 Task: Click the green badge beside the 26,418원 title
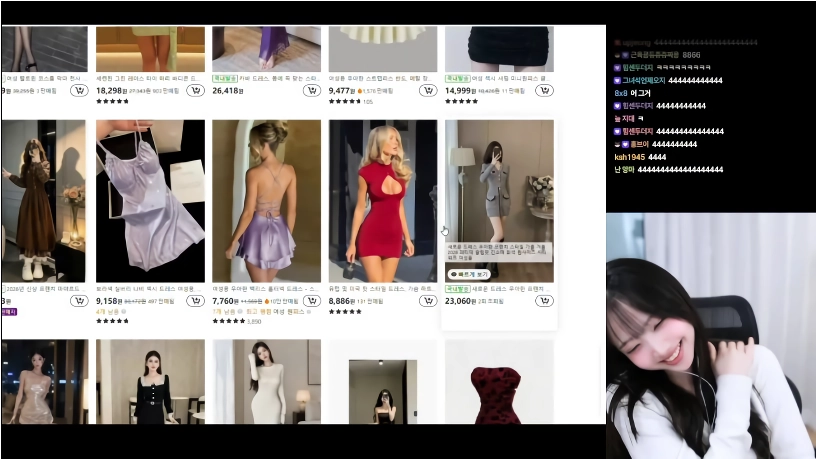click(x=225, y=79)
